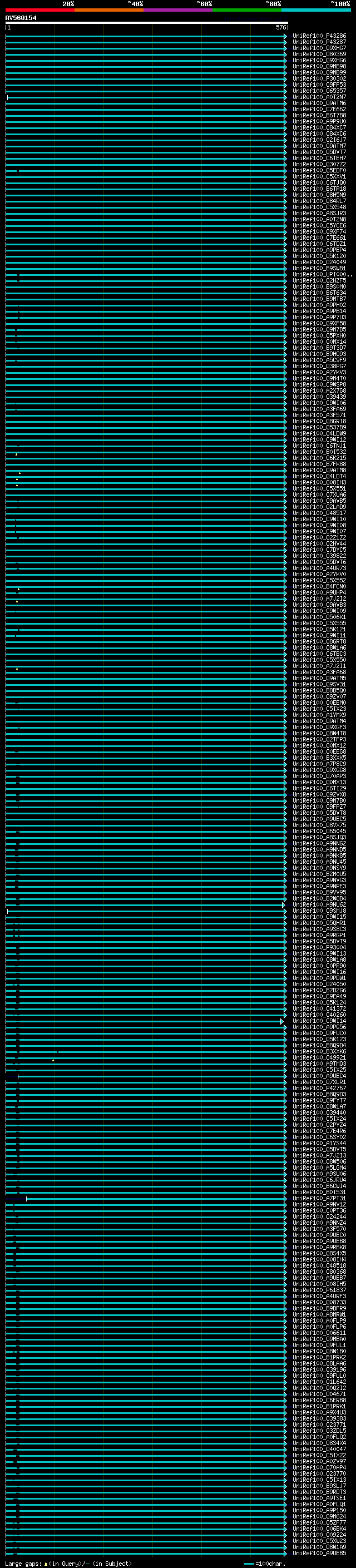Select the UniRef100_Q9ATM8 entry
This screenshot has width=356, height=1568.
(319, 471)
